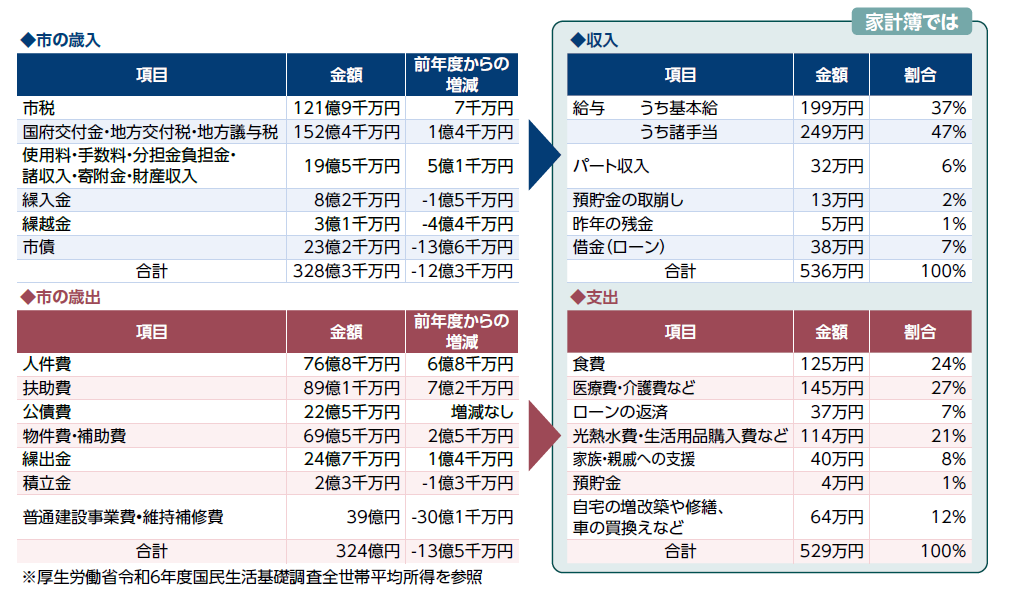Click the 市債 amount 23億2千万円
The height and width of the screenshot is (593, 1011).
coord(346,247)
